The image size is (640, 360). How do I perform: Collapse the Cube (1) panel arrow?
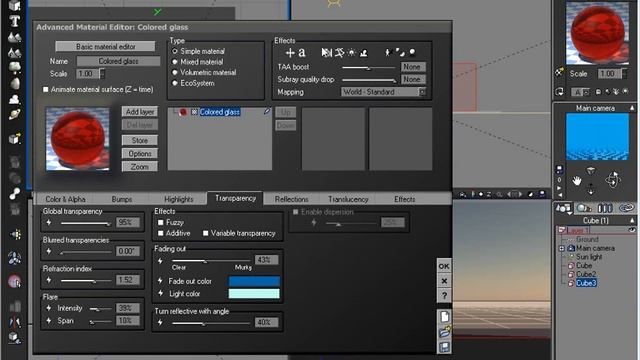point(632,220)
